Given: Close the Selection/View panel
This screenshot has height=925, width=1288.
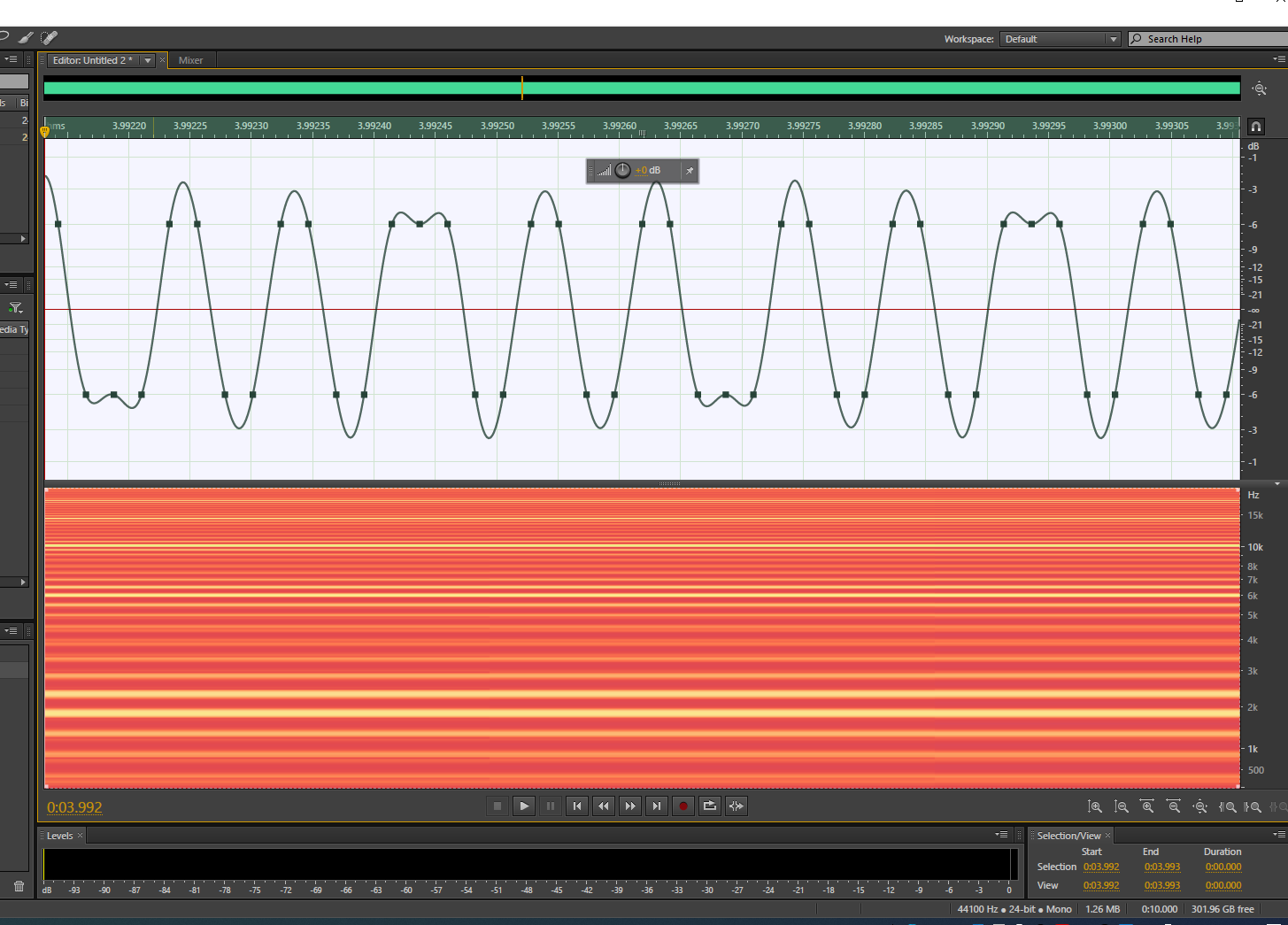Looking at the screenshot, I should [x=1107, y=836].
